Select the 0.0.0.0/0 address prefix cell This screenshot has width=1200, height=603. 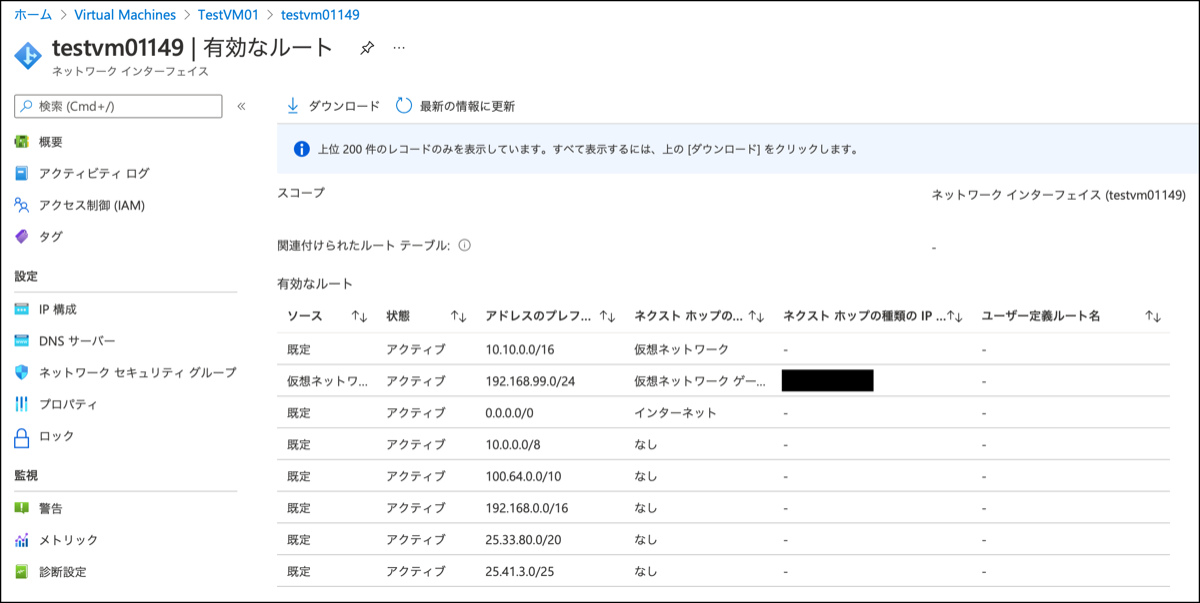coord(510,413)
